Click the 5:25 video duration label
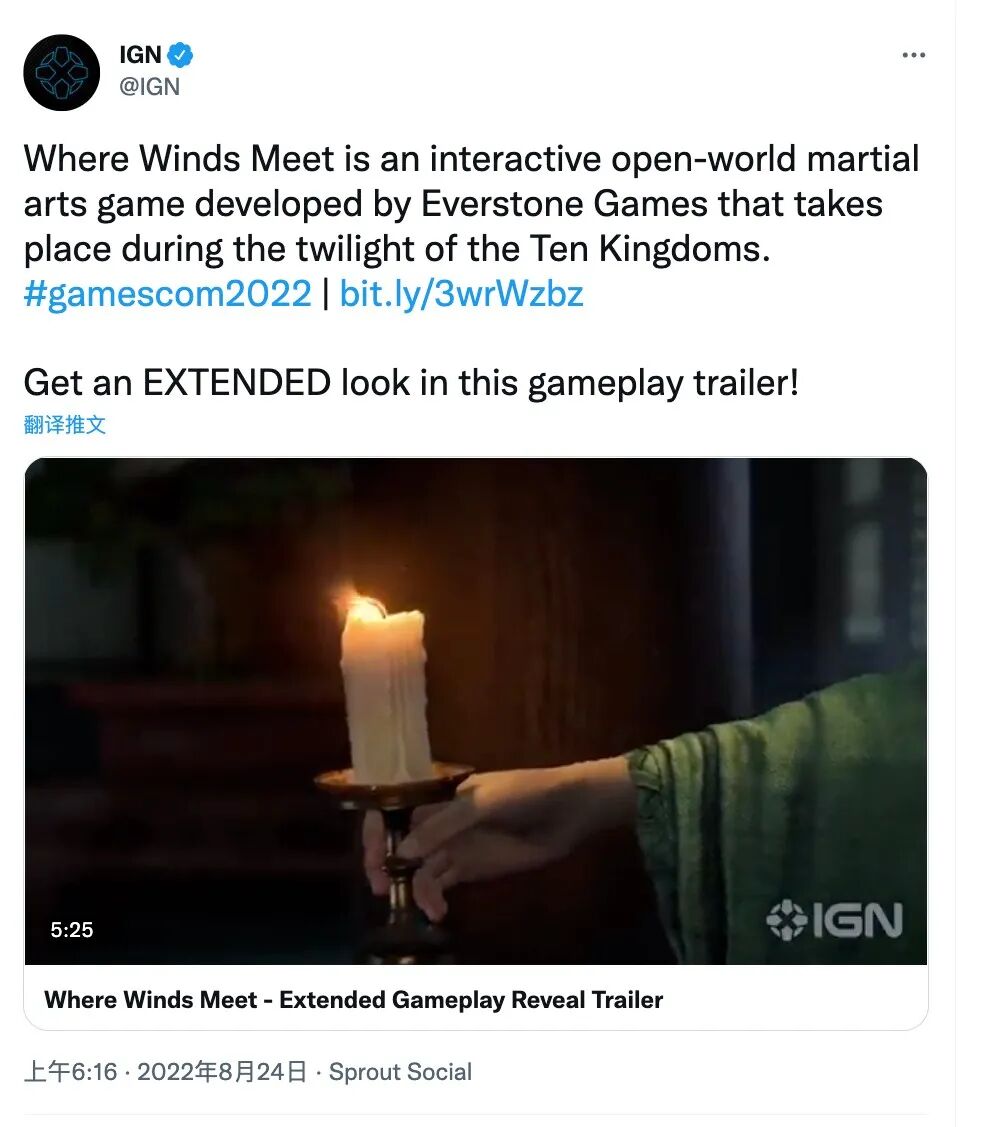The height and width of the screenshot is (1127, 988). (72, 929)
